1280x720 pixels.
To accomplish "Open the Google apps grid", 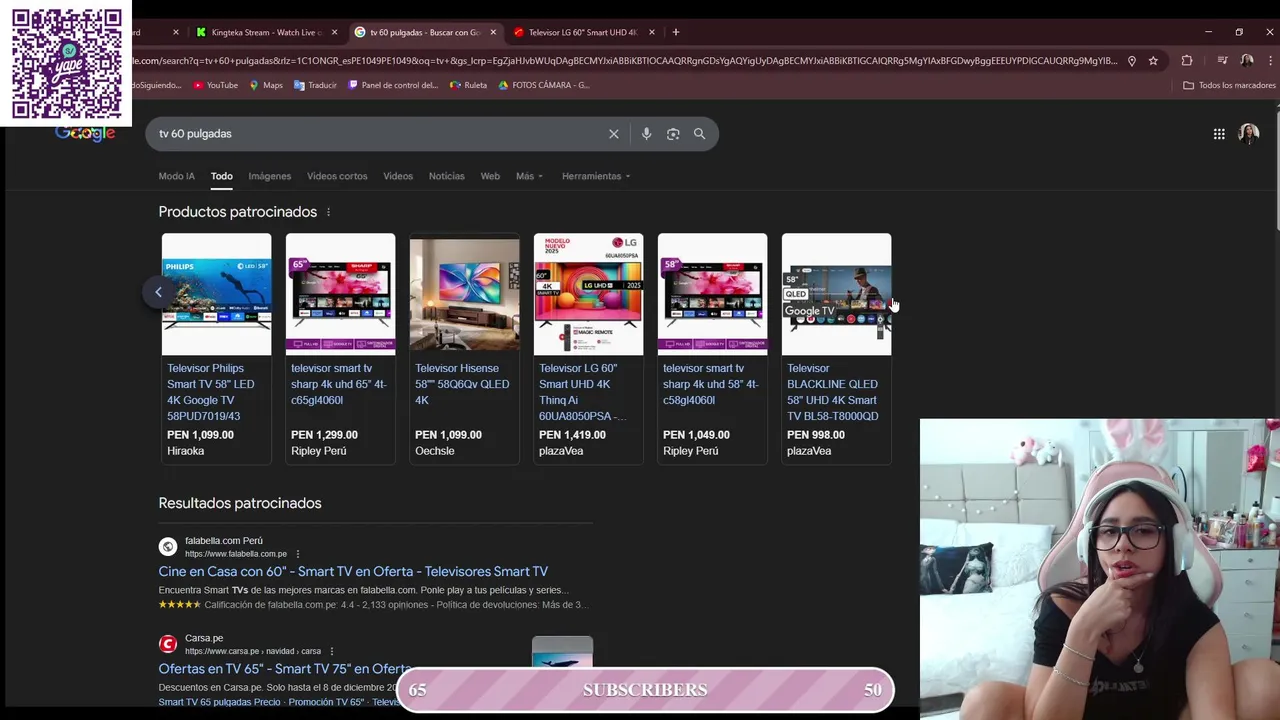I will pos(1219,134).
